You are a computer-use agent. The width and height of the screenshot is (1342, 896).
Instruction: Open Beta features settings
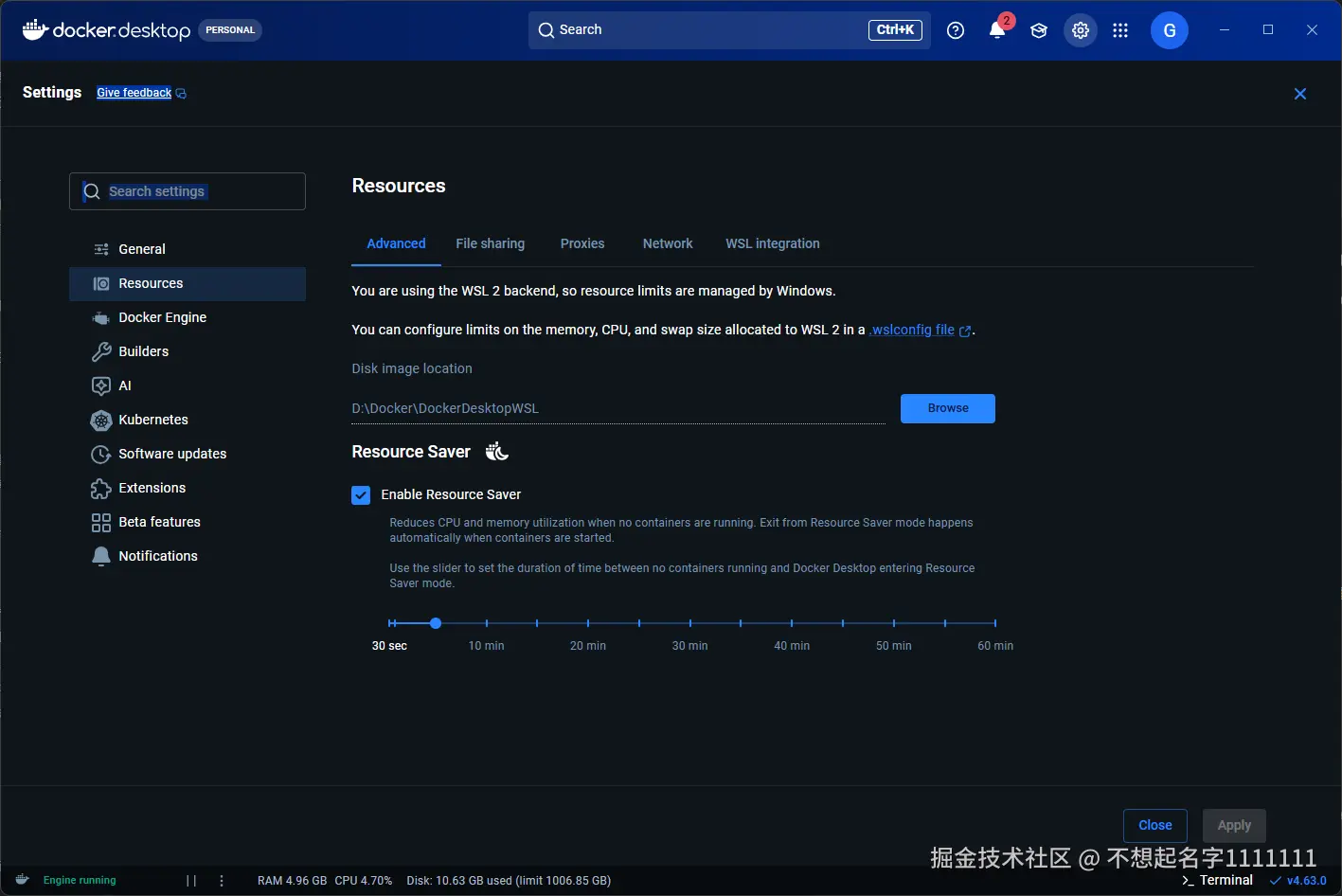click(x=188, y=522)
